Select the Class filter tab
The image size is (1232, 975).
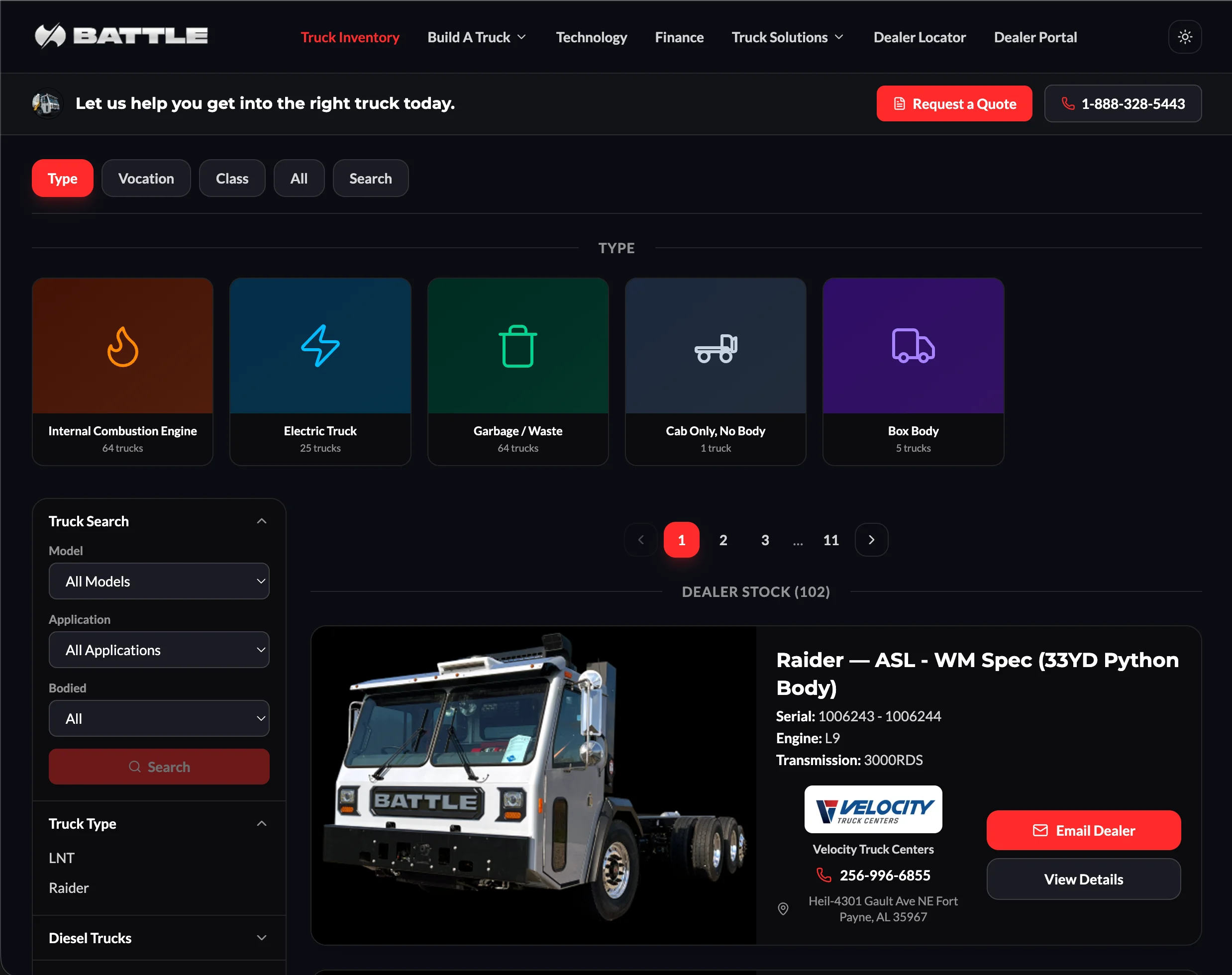click(x=232, y=178)
